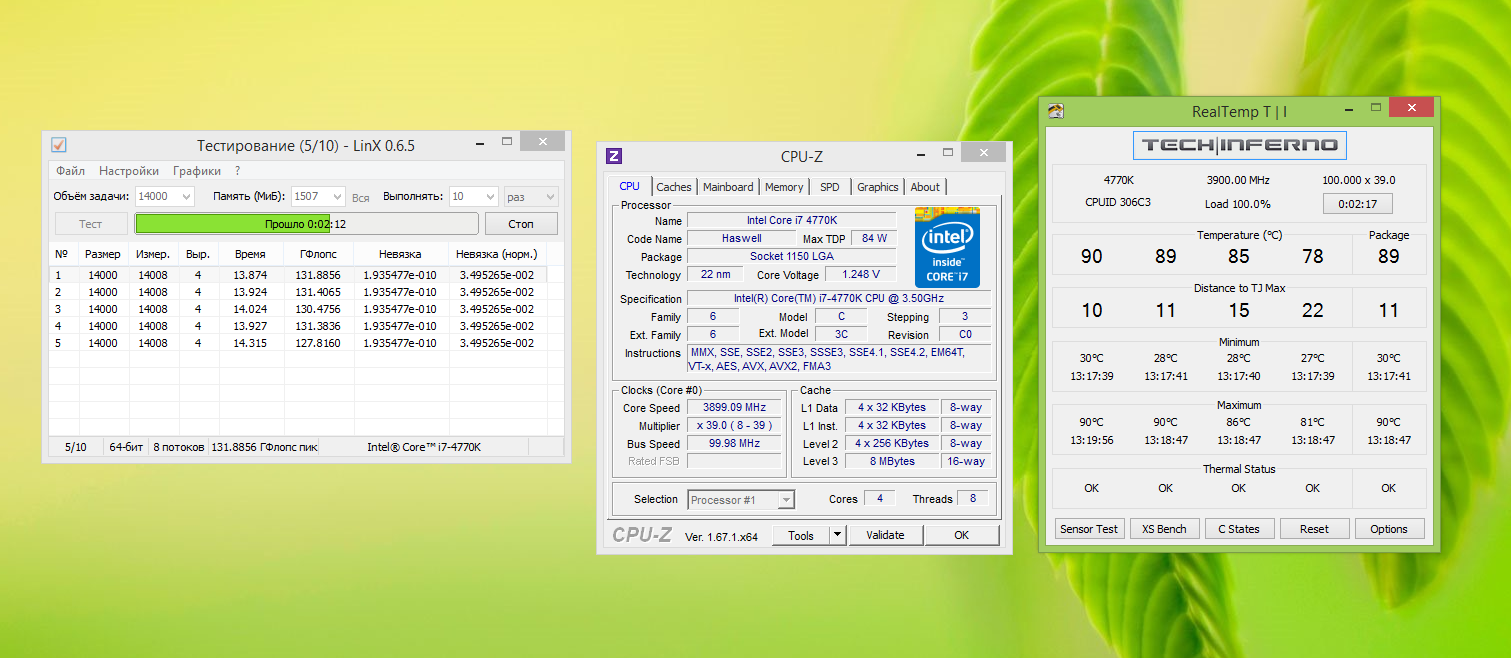Select LinX result row 1 with 131.8856 GFlops

click(x=298, y=275)
